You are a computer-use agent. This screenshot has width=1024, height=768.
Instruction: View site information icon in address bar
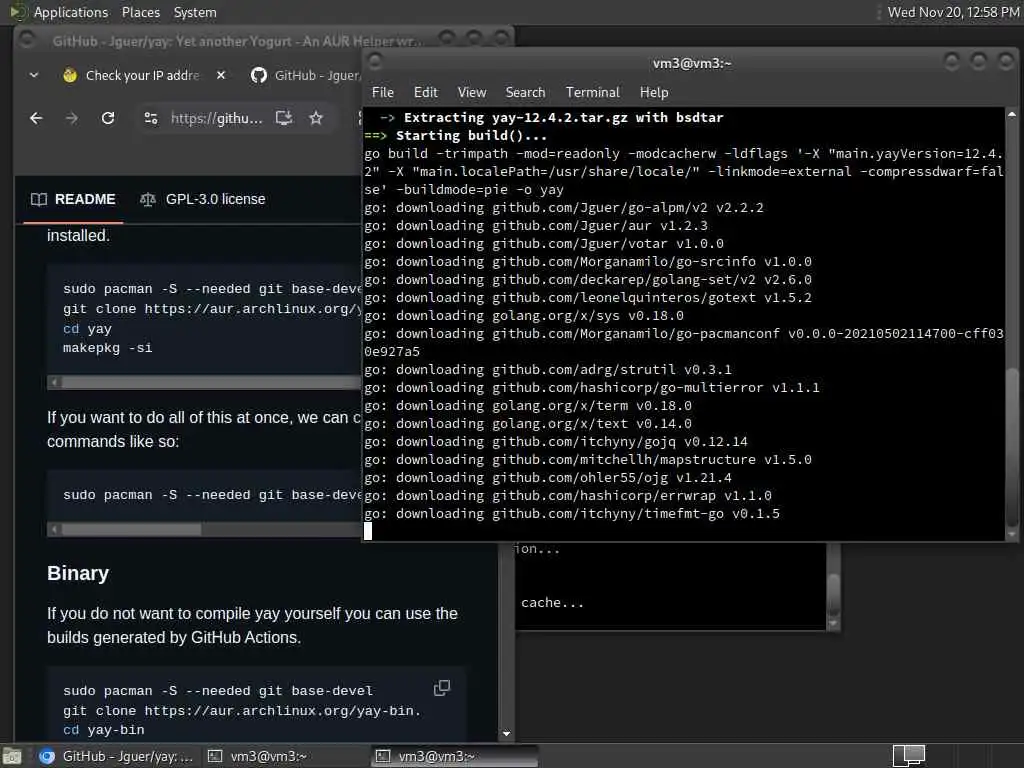[151, 118]
